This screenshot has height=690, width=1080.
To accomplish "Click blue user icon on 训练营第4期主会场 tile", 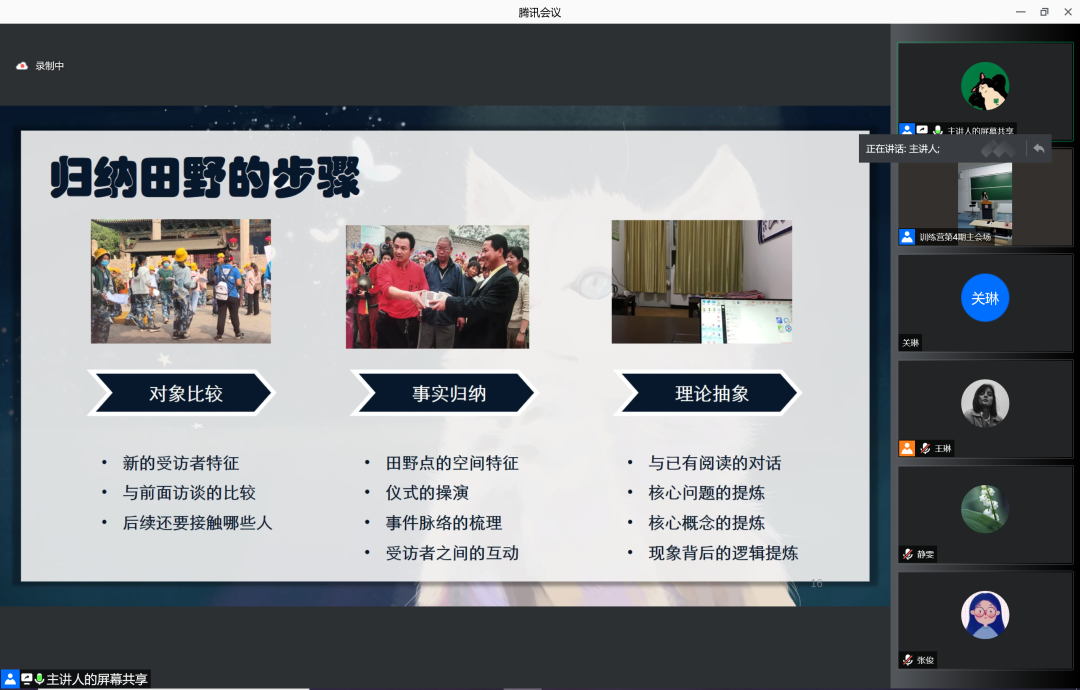I will [907, 237].
